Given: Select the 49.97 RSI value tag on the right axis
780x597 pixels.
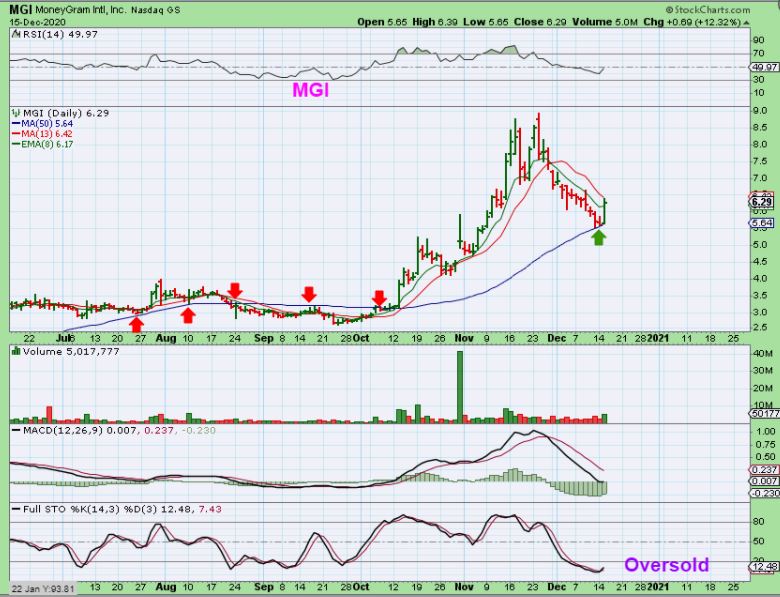Looking at the screenshot, I should (x=765, y=67).
